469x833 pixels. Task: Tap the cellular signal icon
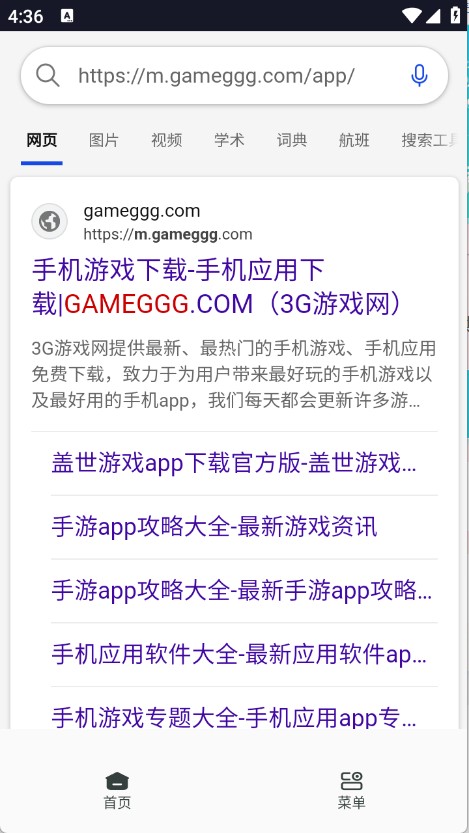(x=433, y=15)
